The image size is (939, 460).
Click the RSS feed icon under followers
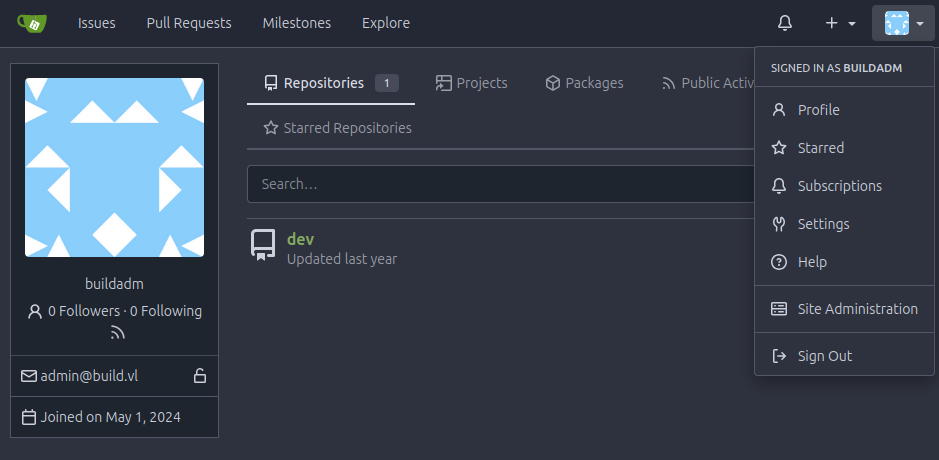coord(118,333)
